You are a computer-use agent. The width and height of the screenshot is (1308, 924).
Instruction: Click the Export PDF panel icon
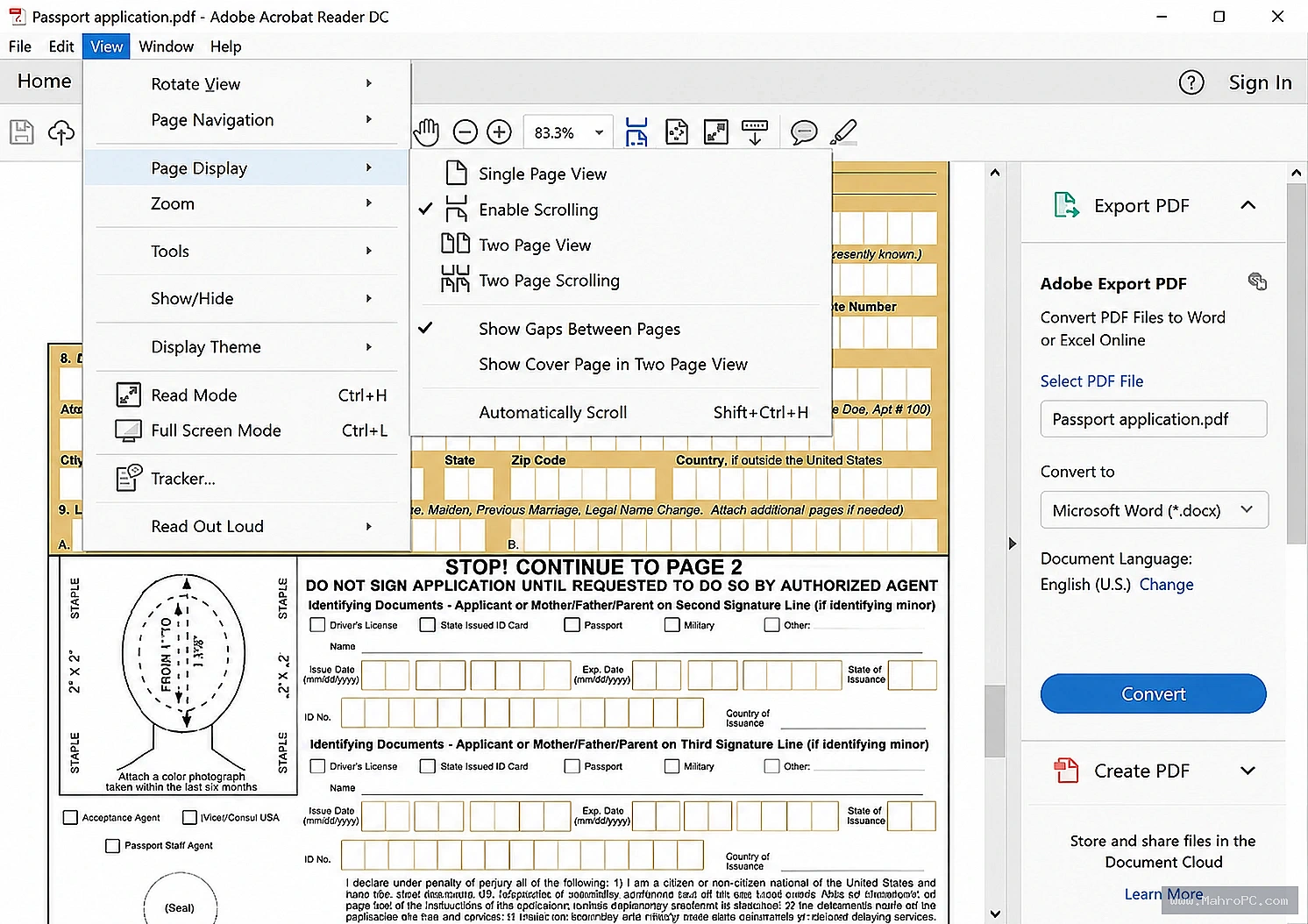1066,205
